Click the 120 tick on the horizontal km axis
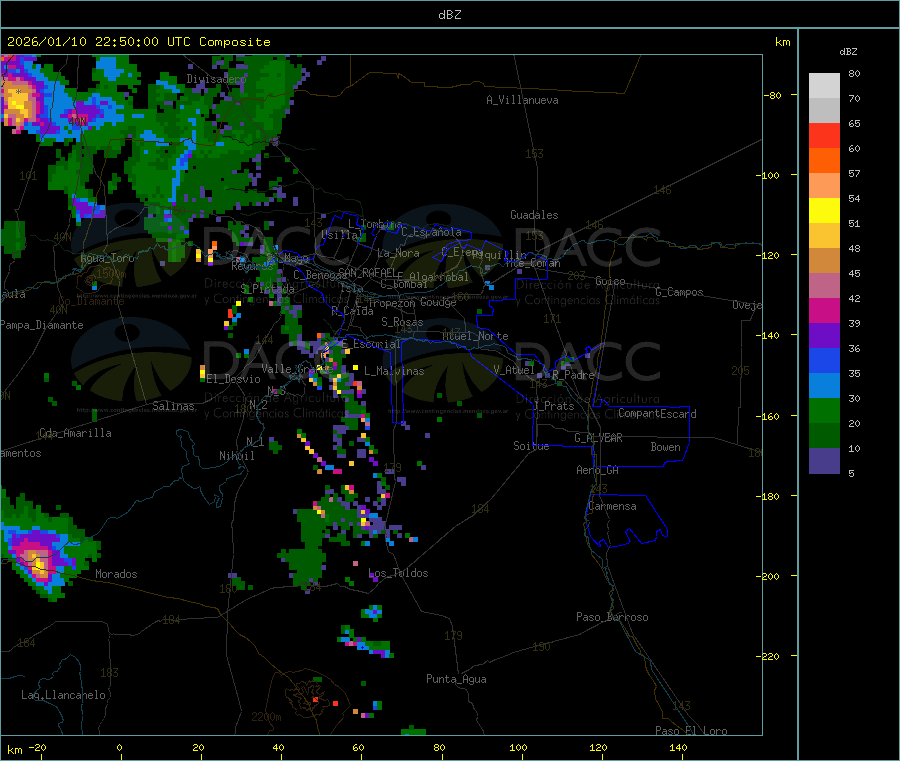The width and height of the screenshot is (900, 761). pos(598,747)
